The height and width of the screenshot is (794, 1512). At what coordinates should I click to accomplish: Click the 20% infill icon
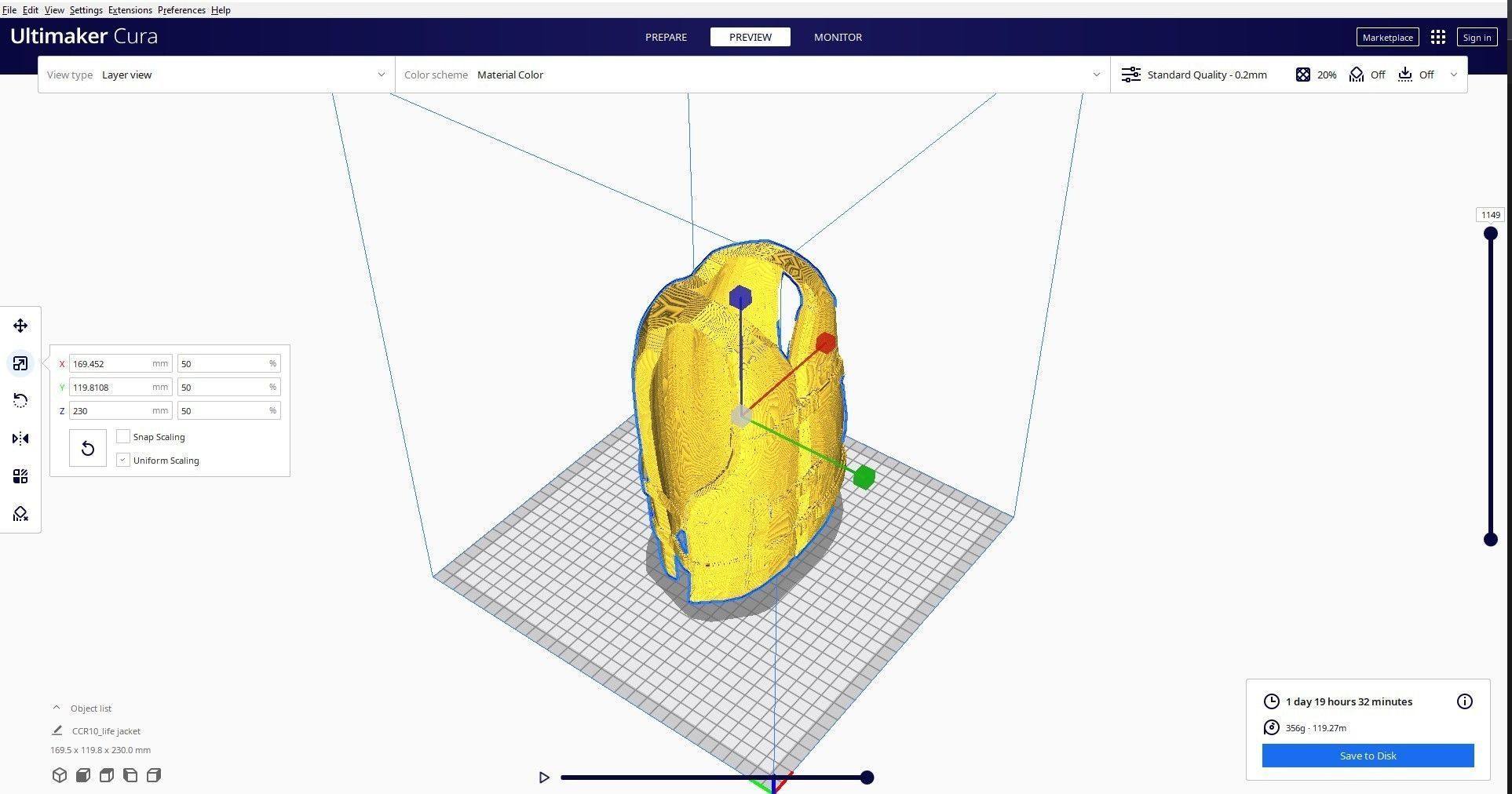1303,75
